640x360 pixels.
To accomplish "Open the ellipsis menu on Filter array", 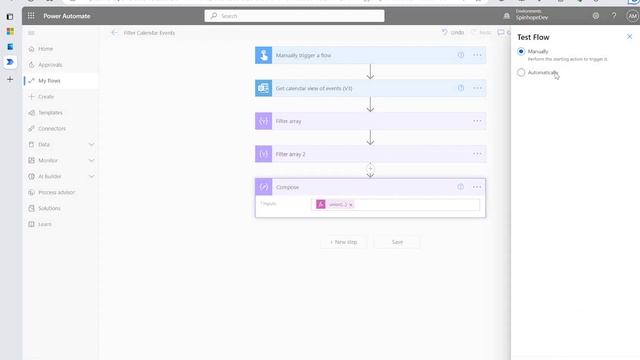I will 477,121.
